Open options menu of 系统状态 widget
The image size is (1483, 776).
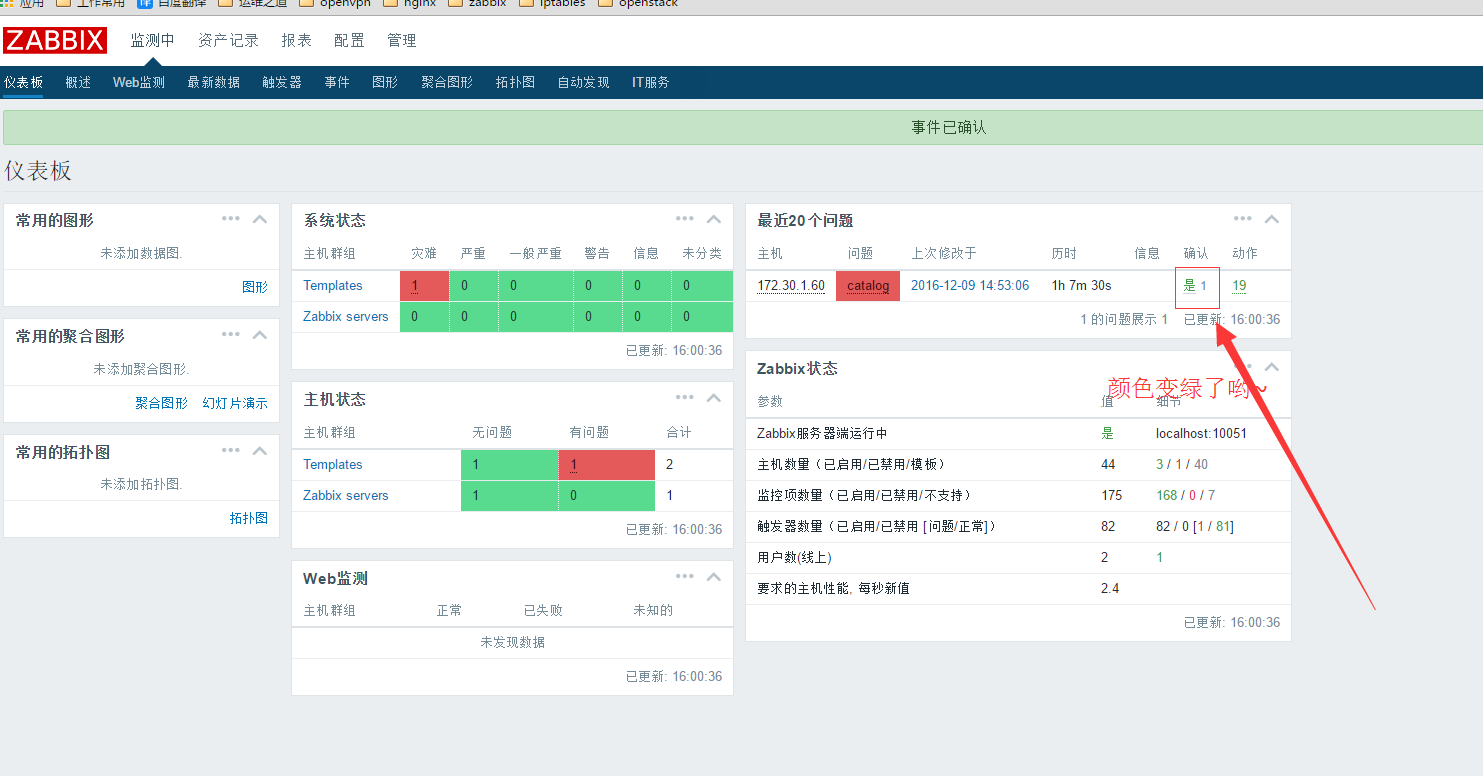pos(685,219)
